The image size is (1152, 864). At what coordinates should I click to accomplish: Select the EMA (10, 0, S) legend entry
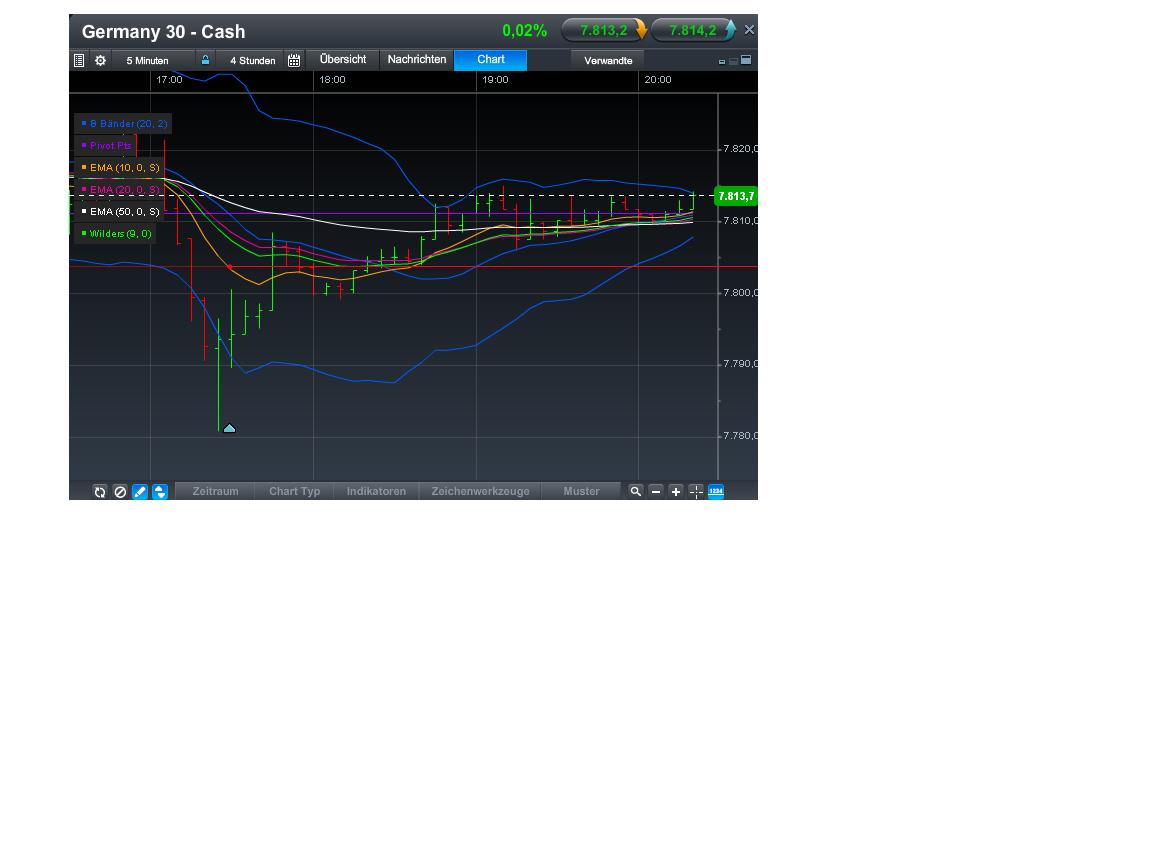(x=119, y=168)
